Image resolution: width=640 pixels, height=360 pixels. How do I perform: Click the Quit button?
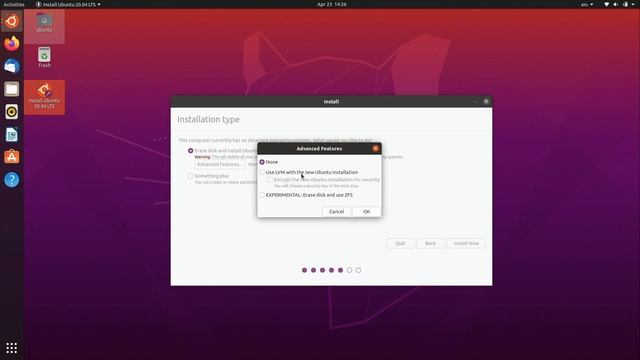[x=400, y=243]
